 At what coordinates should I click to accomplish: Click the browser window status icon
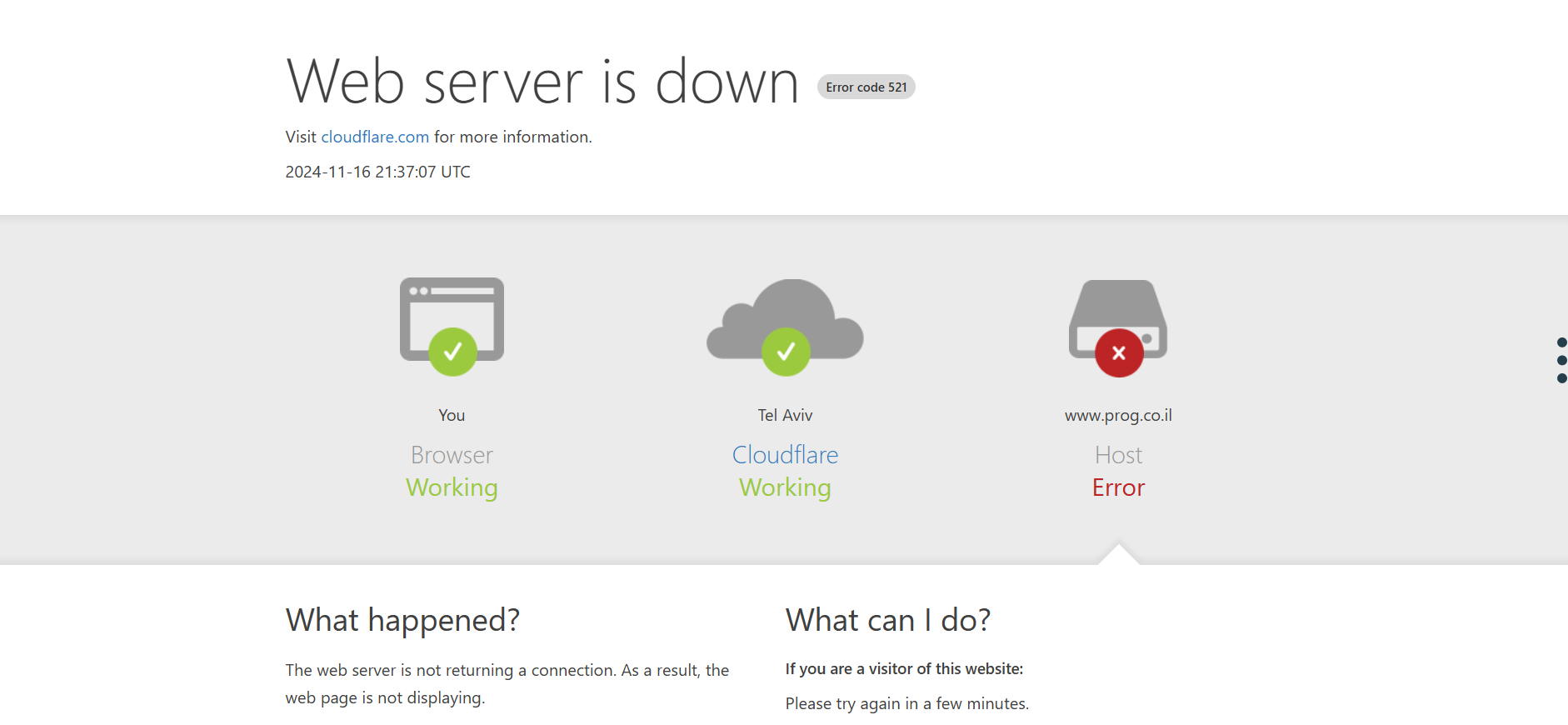pos(452,326)
